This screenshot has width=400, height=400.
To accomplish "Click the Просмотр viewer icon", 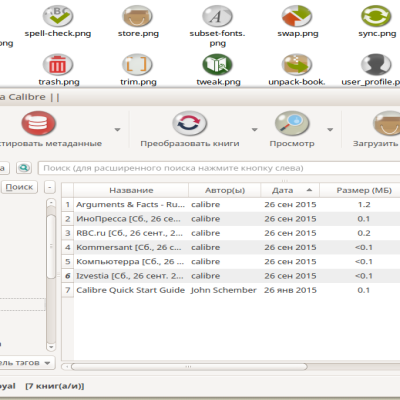I will coord(292,123).
